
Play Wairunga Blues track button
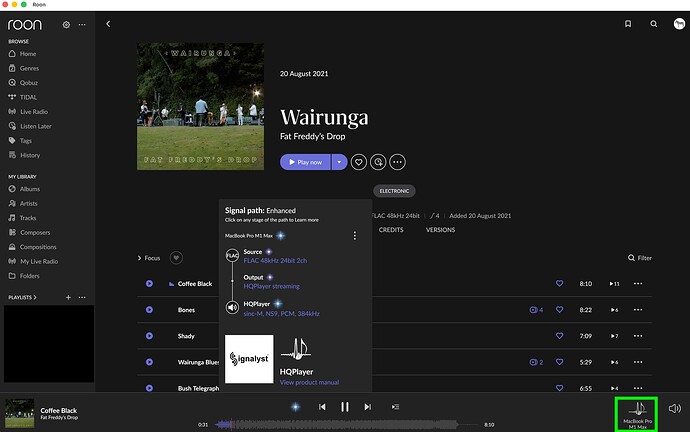pos(149,362)
